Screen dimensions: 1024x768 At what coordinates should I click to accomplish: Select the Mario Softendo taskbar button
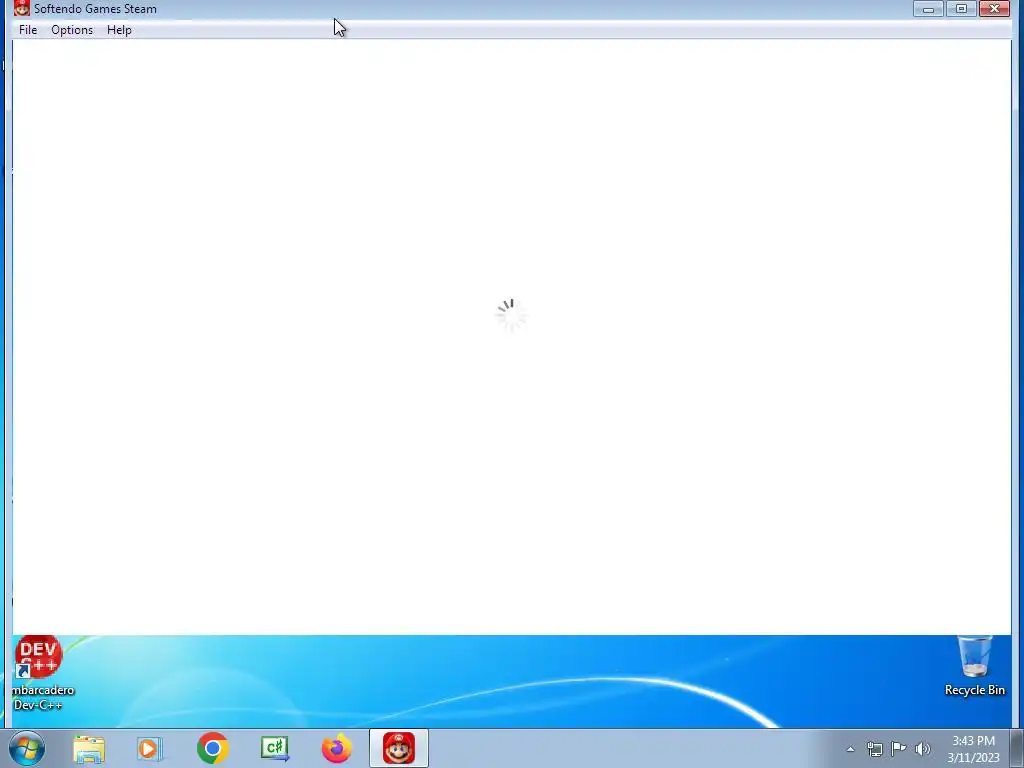pyautogui.click(x=398, y=748)
